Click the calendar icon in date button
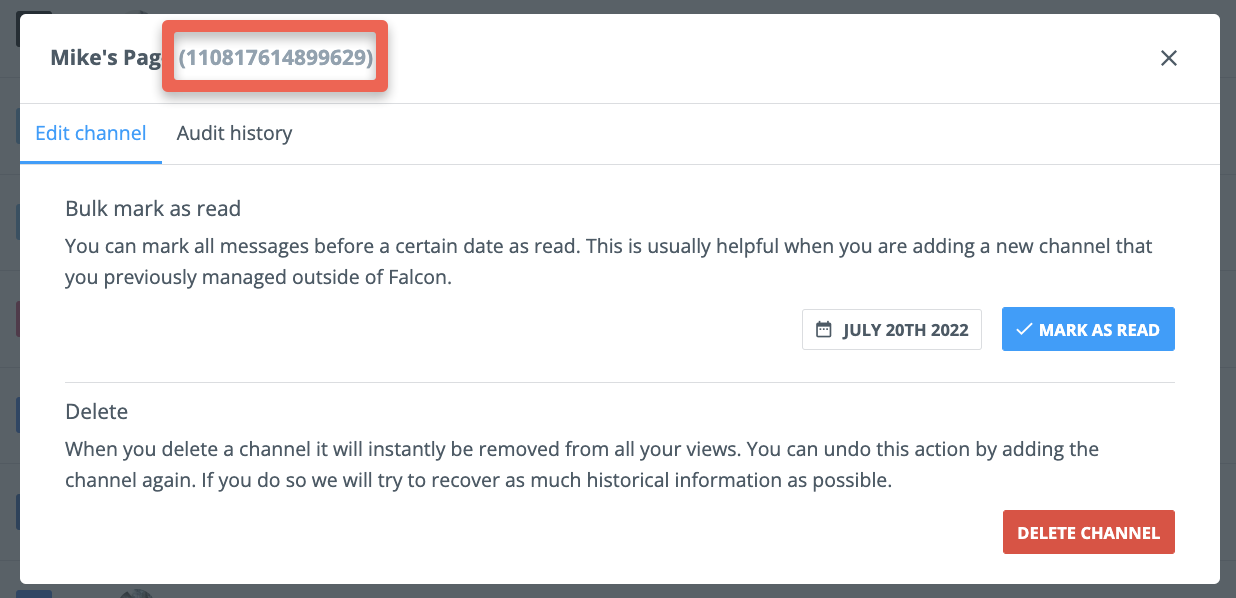This screenshot has width=1236, height=598. pyautogui.click(x=824, y=329)
